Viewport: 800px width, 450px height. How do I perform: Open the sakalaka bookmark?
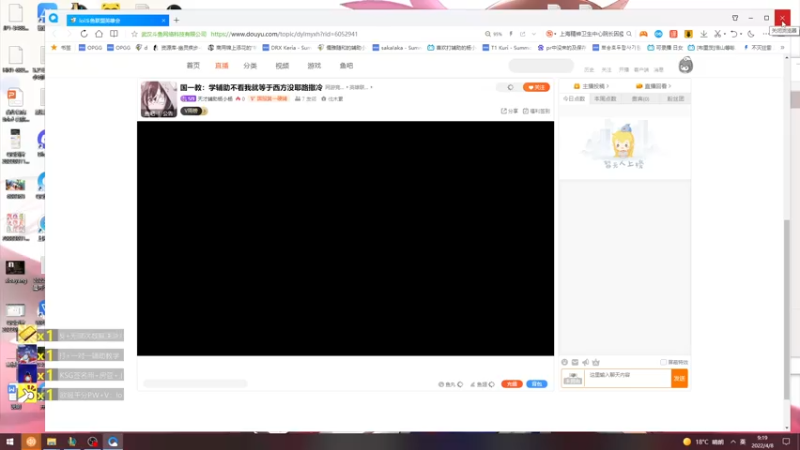(396, 47)
